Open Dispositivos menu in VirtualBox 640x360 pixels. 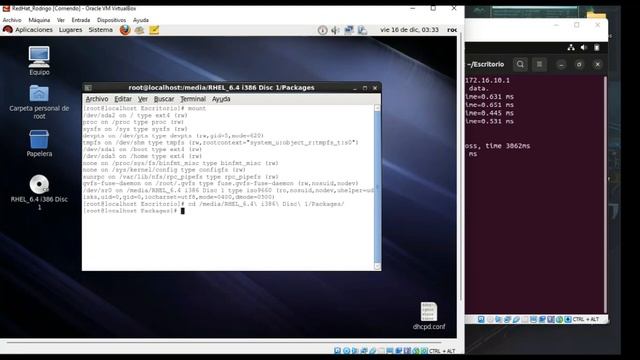tap(111, 20)
